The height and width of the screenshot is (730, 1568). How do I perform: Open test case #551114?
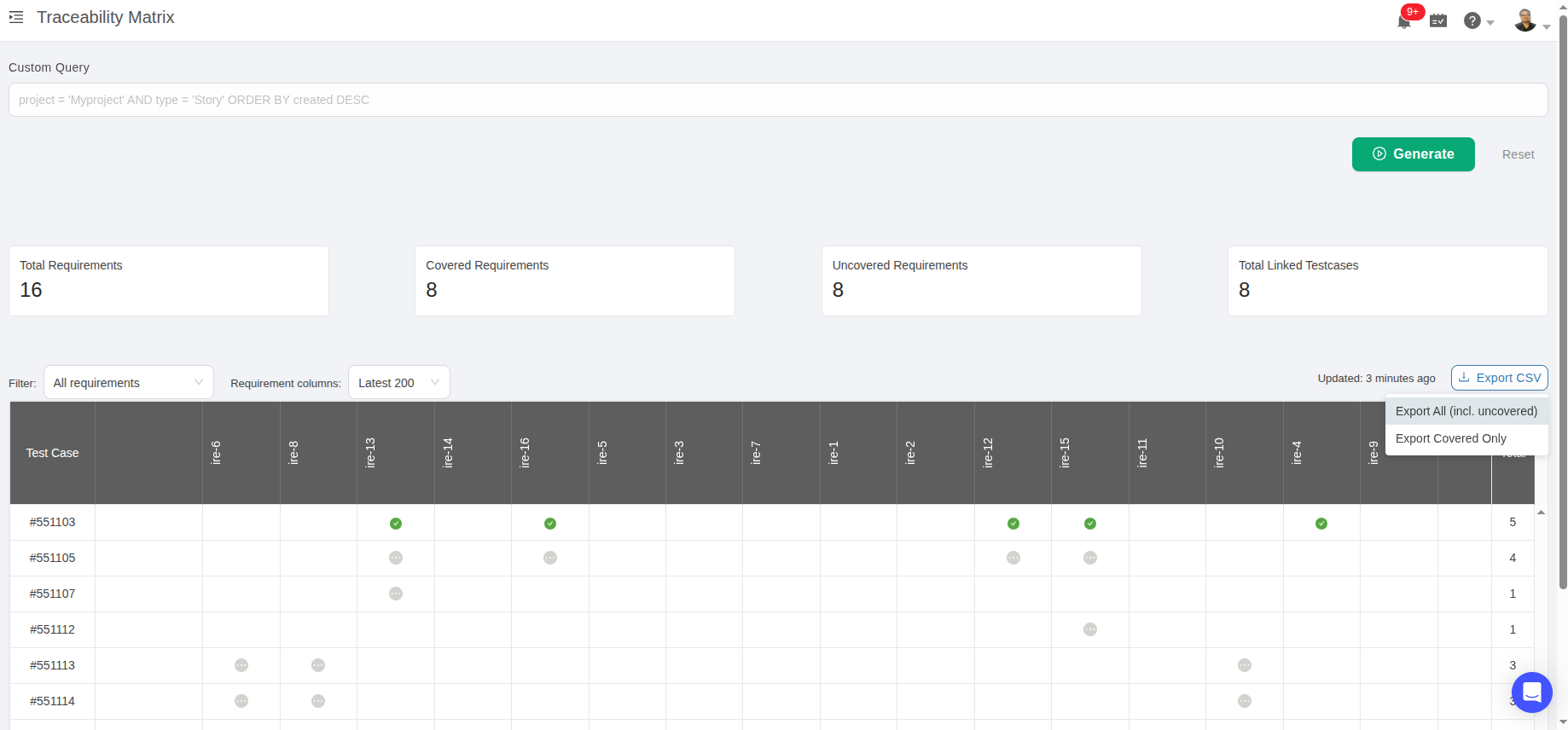(52, 701)
